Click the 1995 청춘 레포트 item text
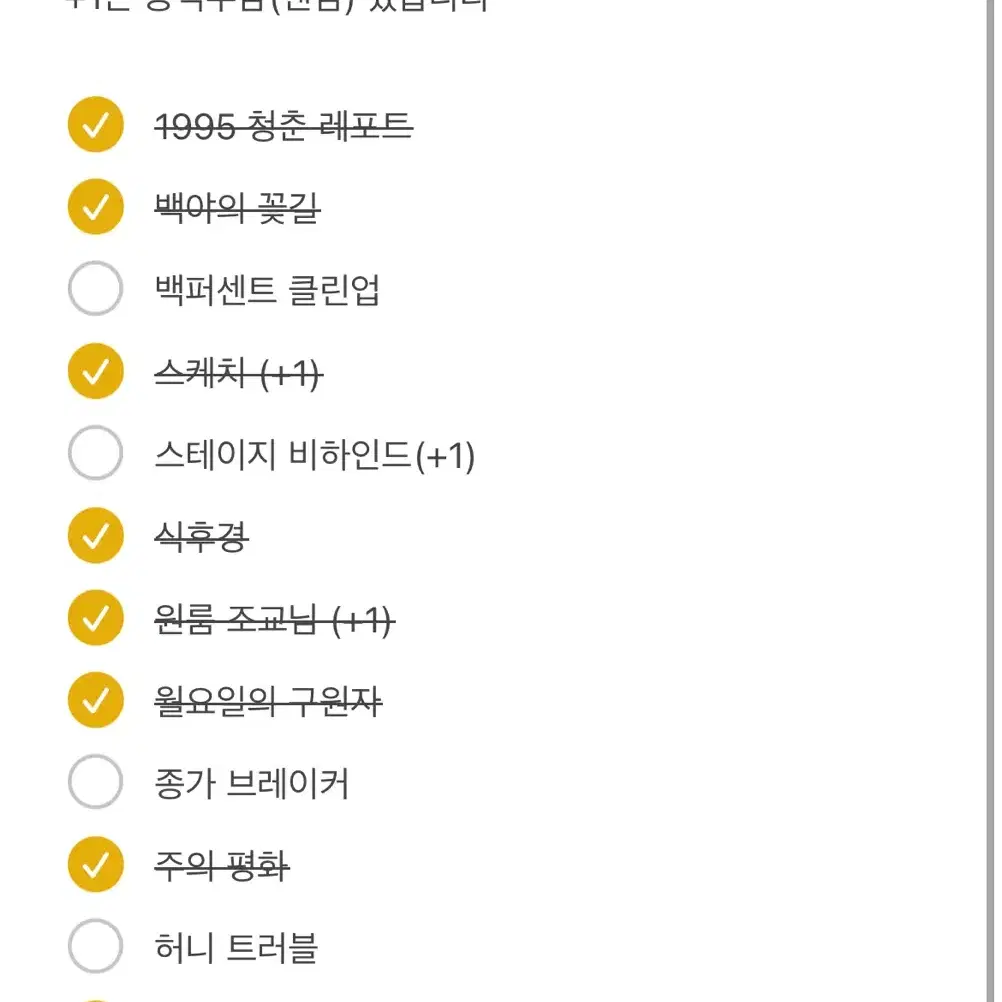The width and height of the screenshot is (1002, 1002). [x=283, y=127]
